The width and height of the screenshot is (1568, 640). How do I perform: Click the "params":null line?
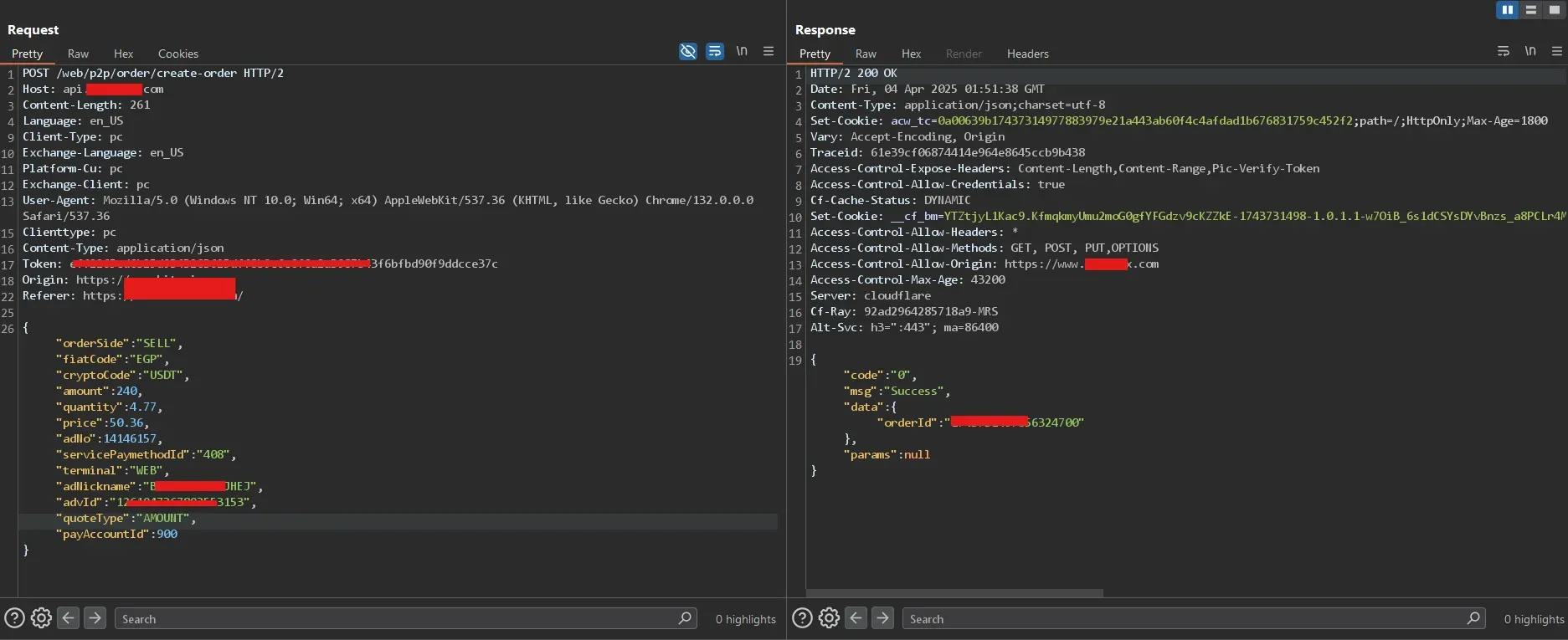point(887,454)
